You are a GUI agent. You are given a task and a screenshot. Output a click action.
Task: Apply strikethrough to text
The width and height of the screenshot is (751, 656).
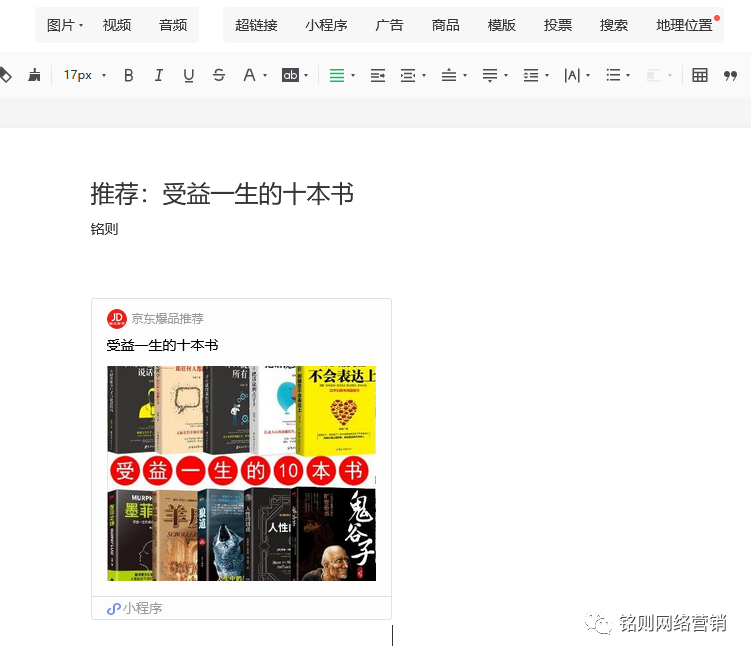click(x=219, y=75)
